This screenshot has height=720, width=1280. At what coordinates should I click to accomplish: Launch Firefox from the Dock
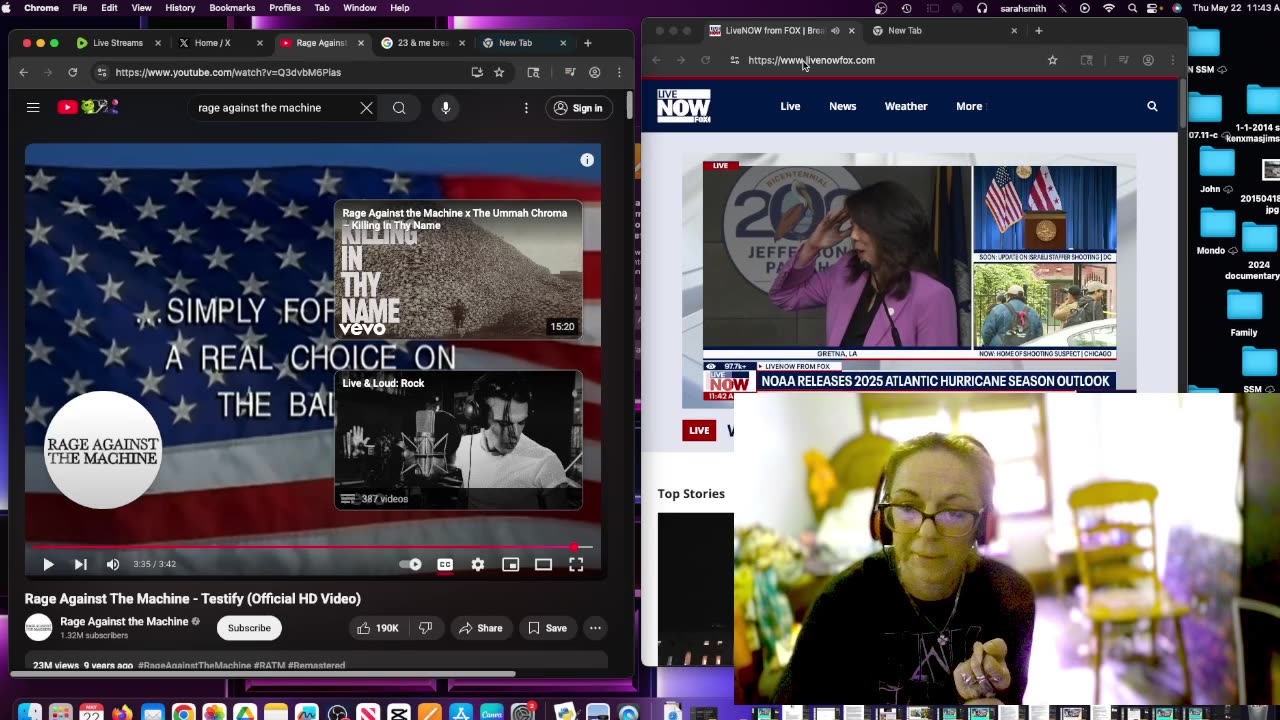click(x=122, y=712)
